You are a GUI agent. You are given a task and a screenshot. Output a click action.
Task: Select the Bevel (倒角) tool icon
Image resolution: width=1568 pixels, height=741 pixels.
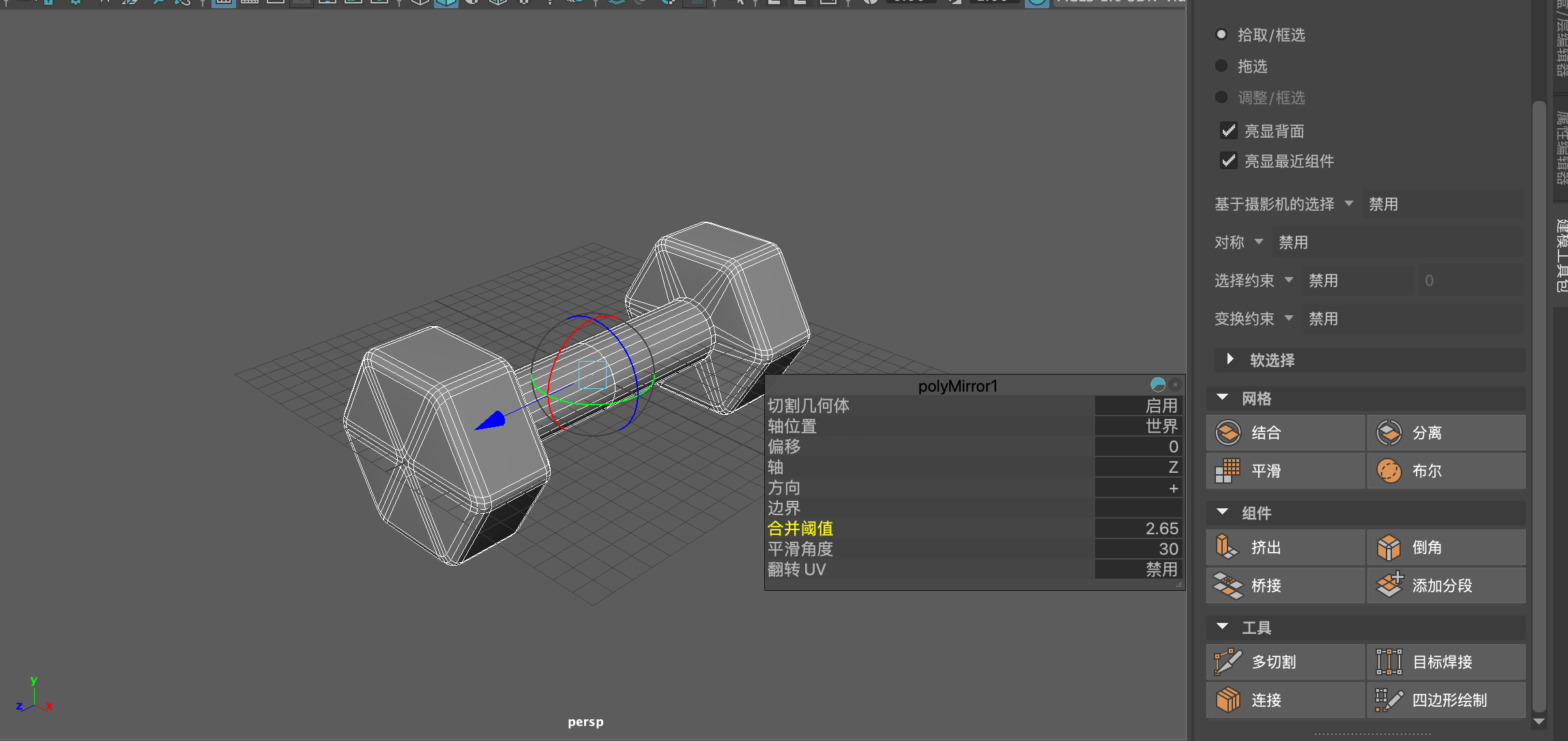click(1389, 547)
